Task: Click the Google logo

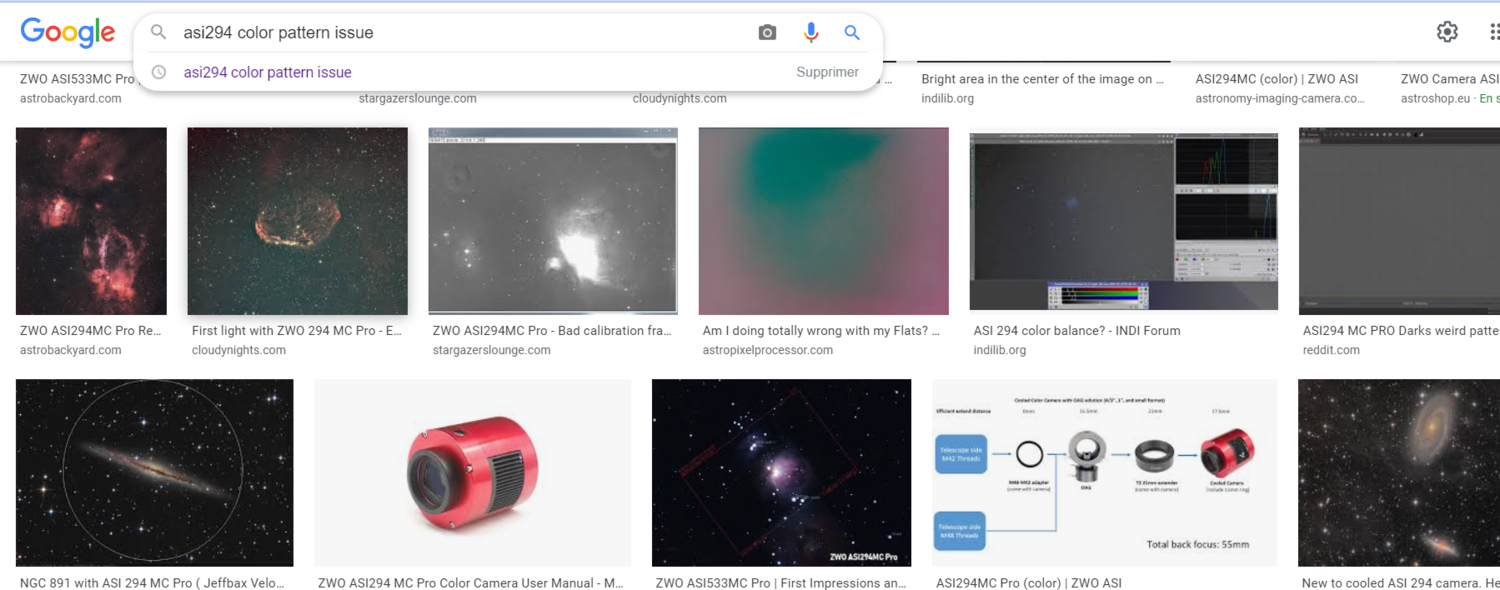Action: click(x=68, y=33)
